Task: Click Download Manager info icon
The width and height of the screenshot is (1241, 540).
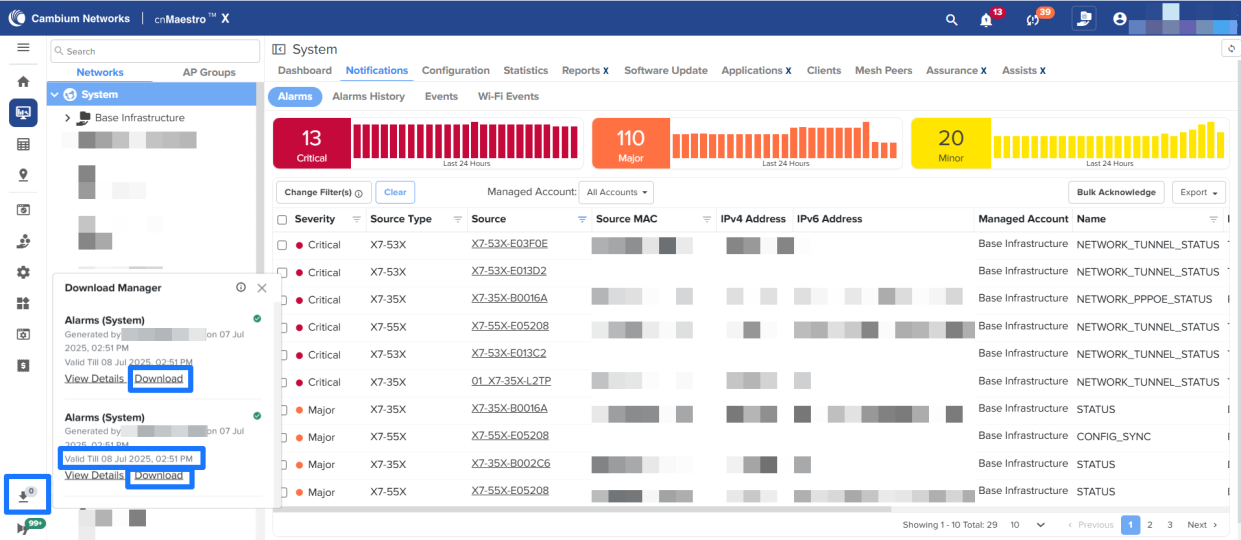Action: [241, 288]
